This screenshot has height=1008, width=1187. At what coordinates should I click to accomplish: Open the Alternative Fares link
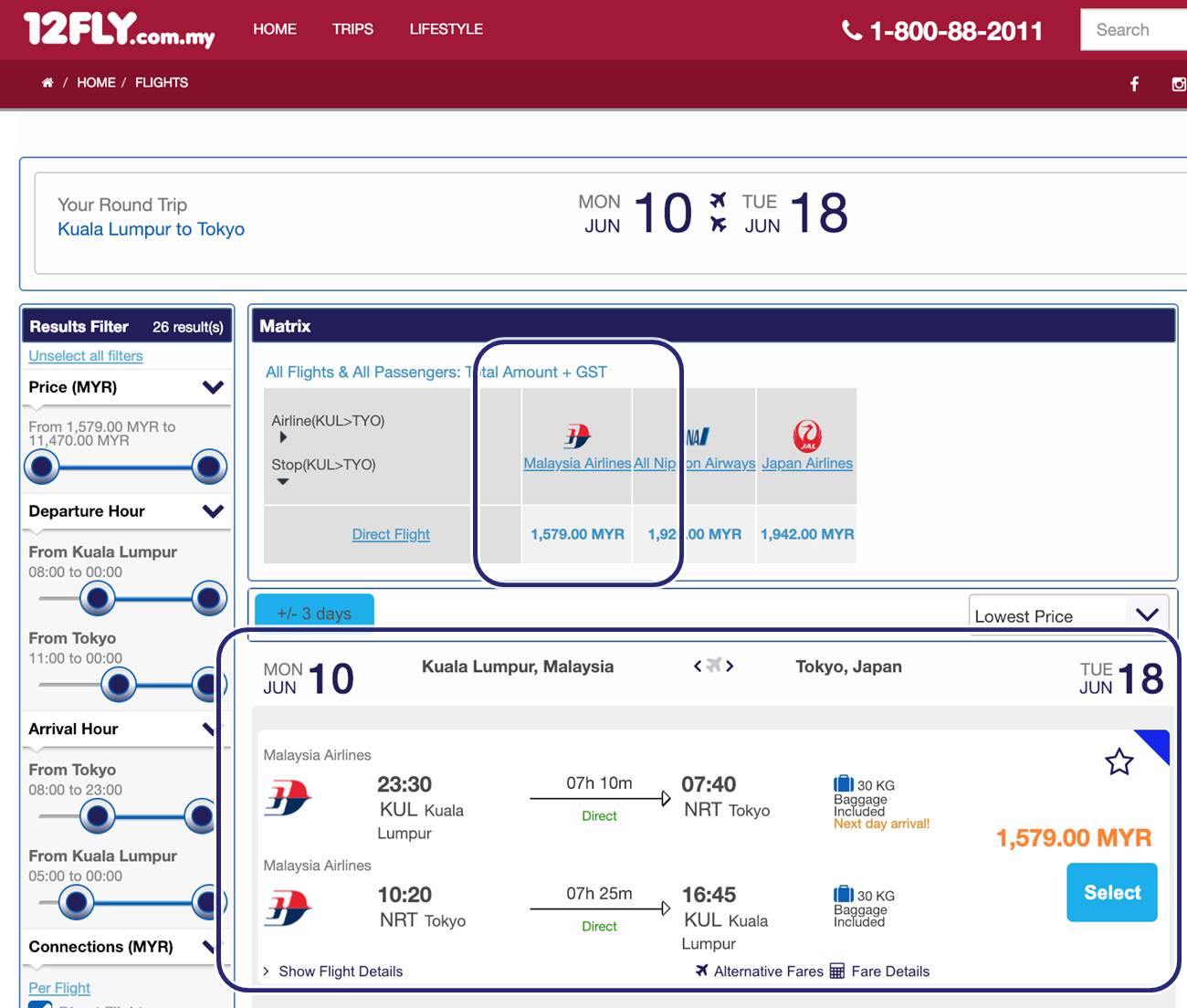(769, 971)
